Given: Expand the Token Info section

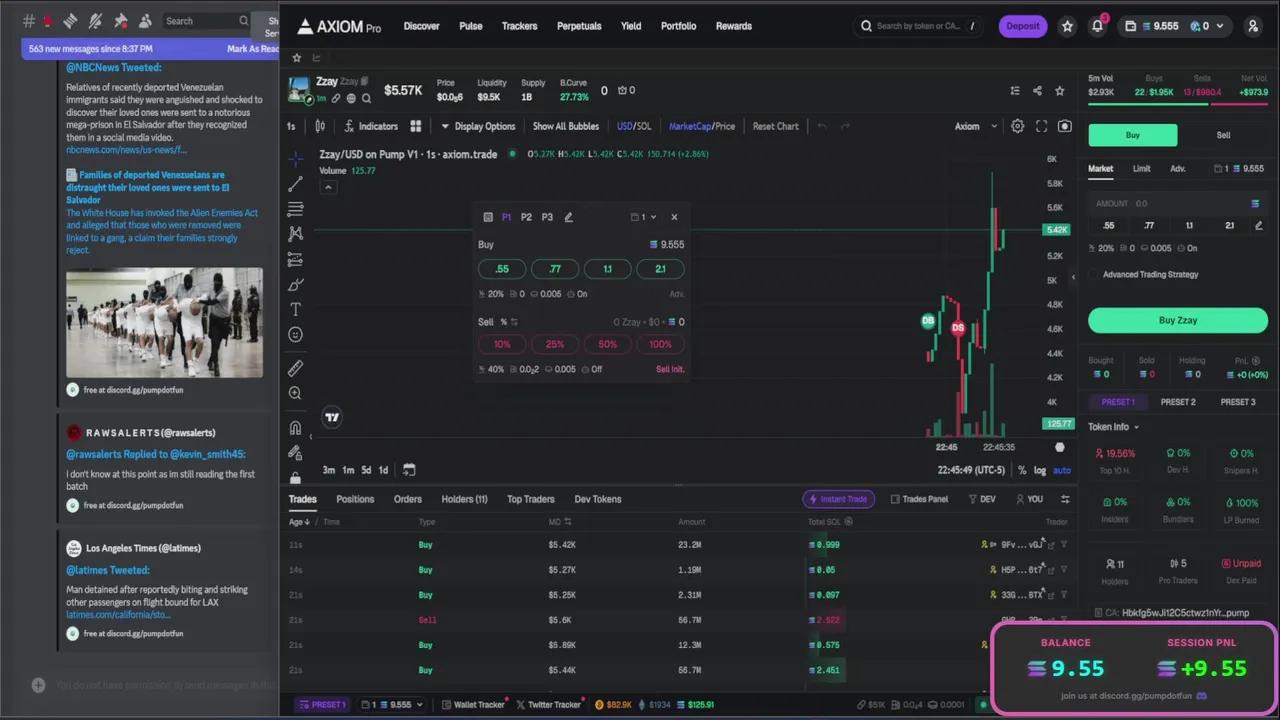Looking at the screenshot, I should tap(1113, 427).
